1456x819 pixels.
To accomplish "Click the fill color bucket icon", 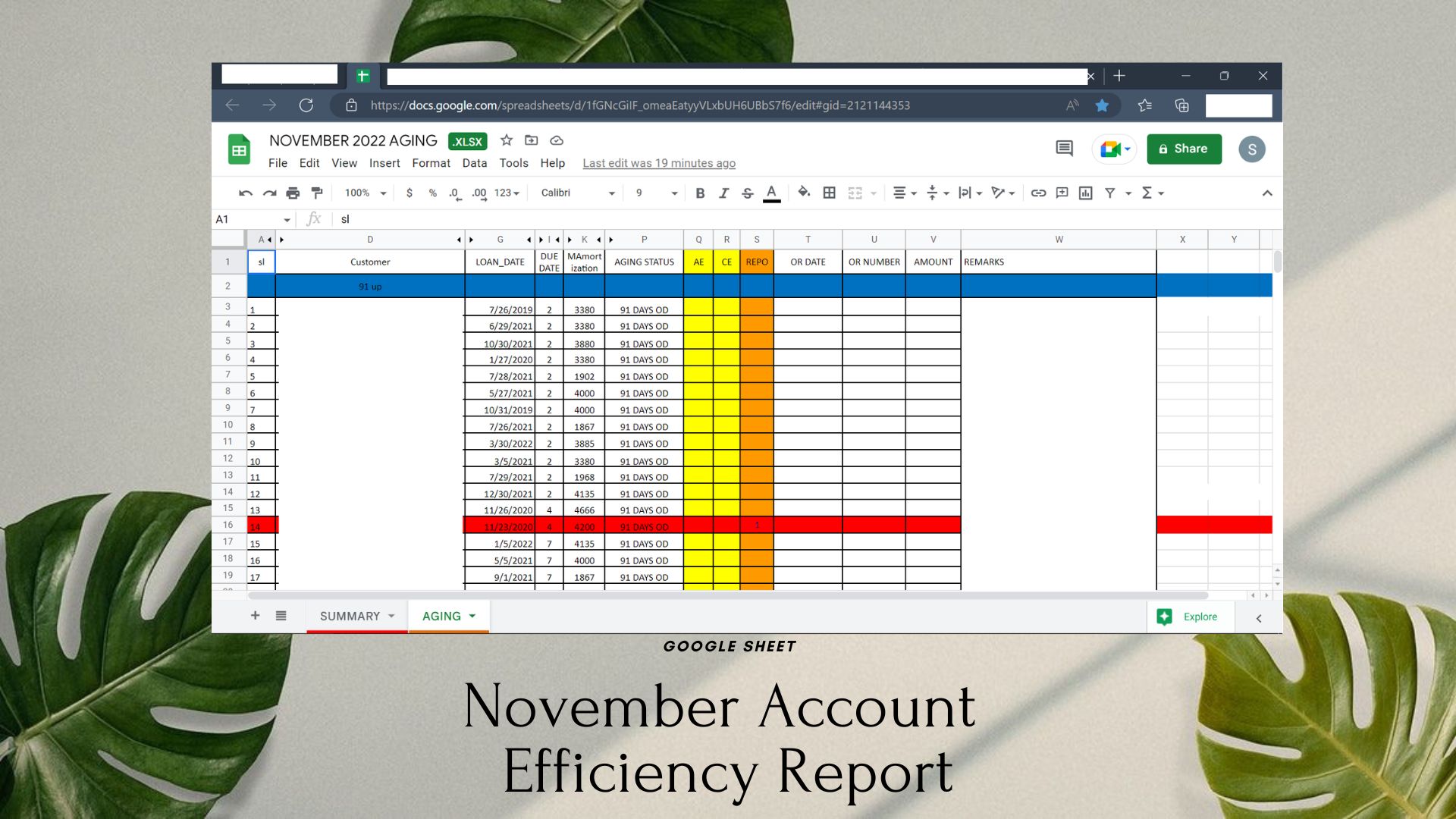I will coord(804,193).
